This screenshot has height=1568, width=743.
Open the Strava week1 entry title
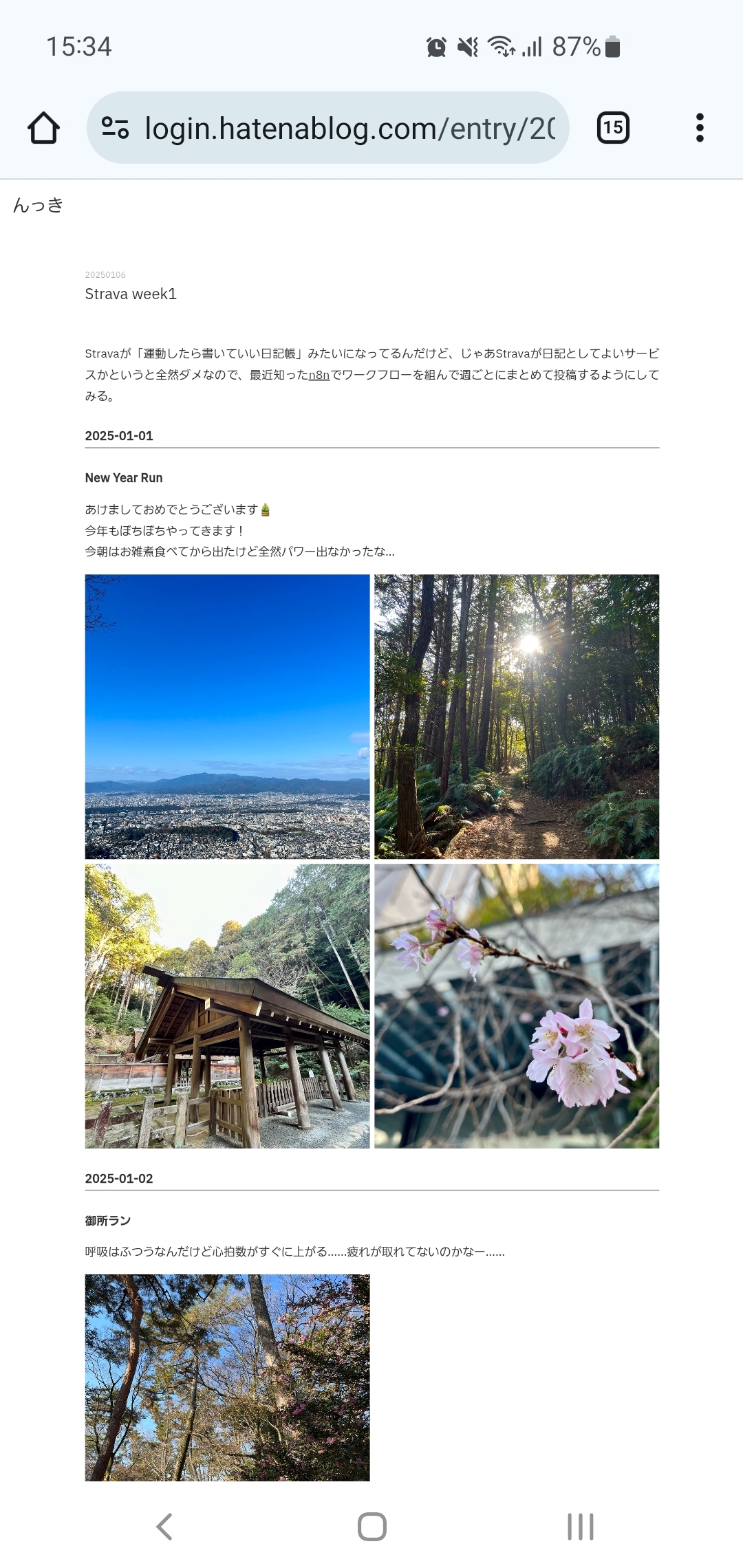(x=131, y=294)
